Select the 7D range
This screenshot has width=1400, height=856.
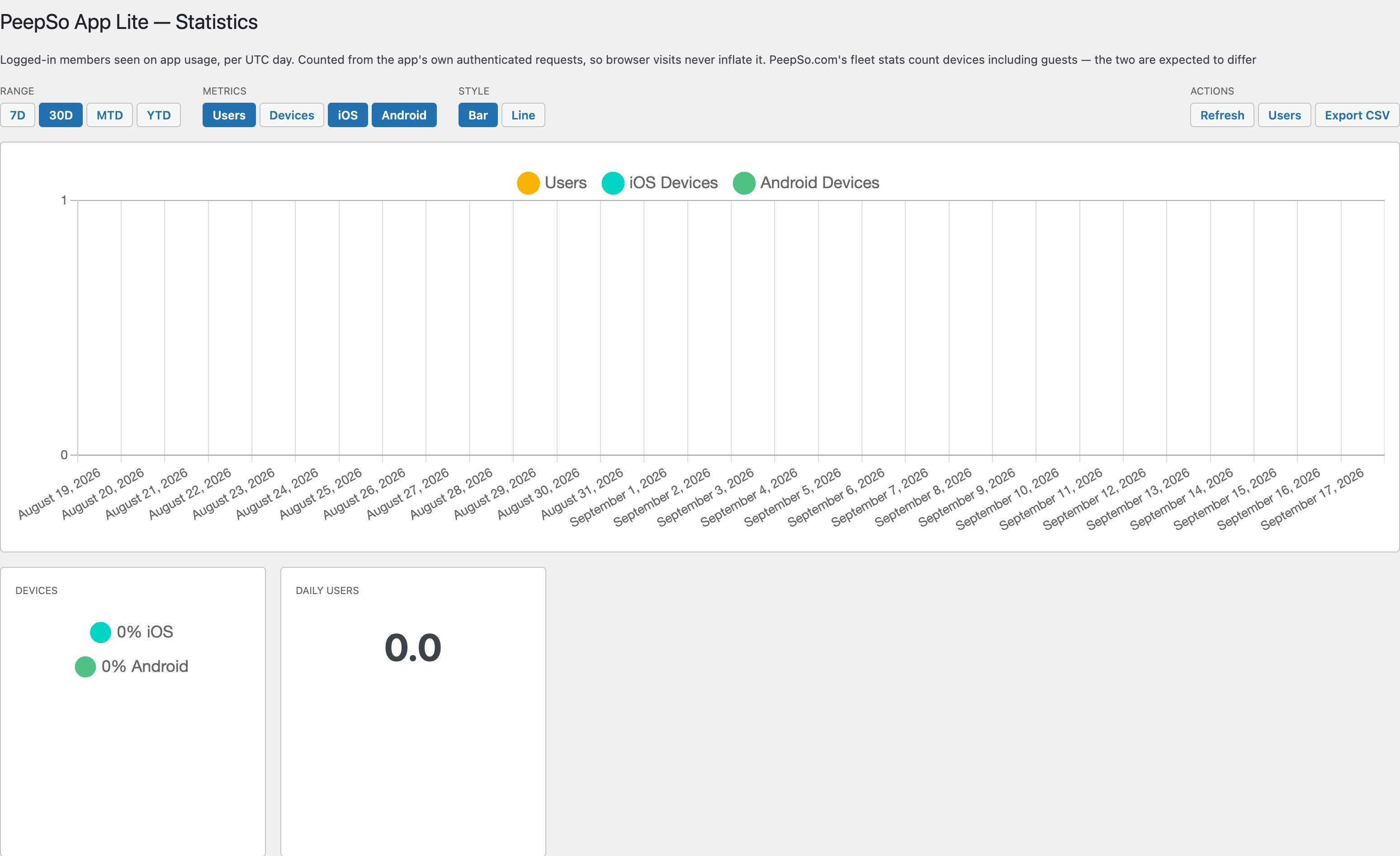click(18, 115)
